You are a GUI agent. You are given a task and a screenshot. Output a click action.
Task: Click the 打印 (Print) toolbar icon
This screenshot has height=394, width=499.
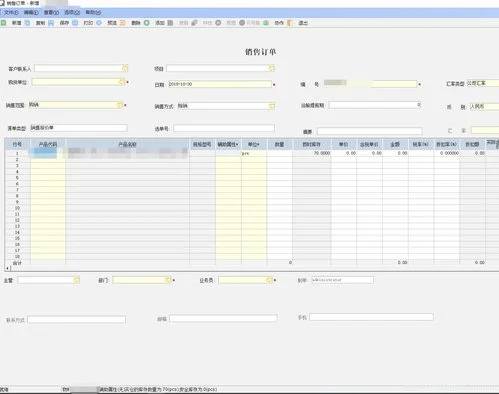[75, 23]
